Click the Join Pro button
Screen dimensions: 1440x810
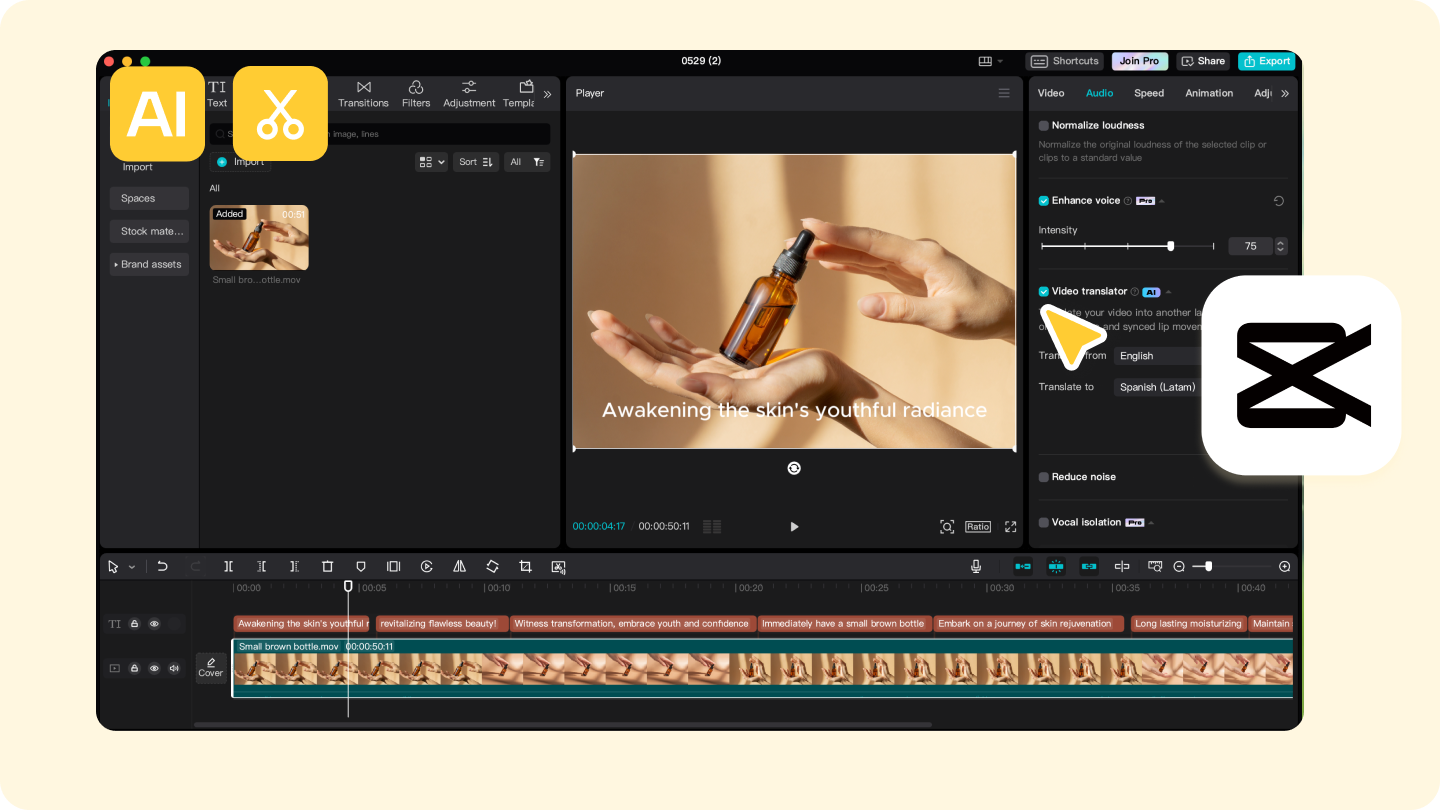[1139, 61]
